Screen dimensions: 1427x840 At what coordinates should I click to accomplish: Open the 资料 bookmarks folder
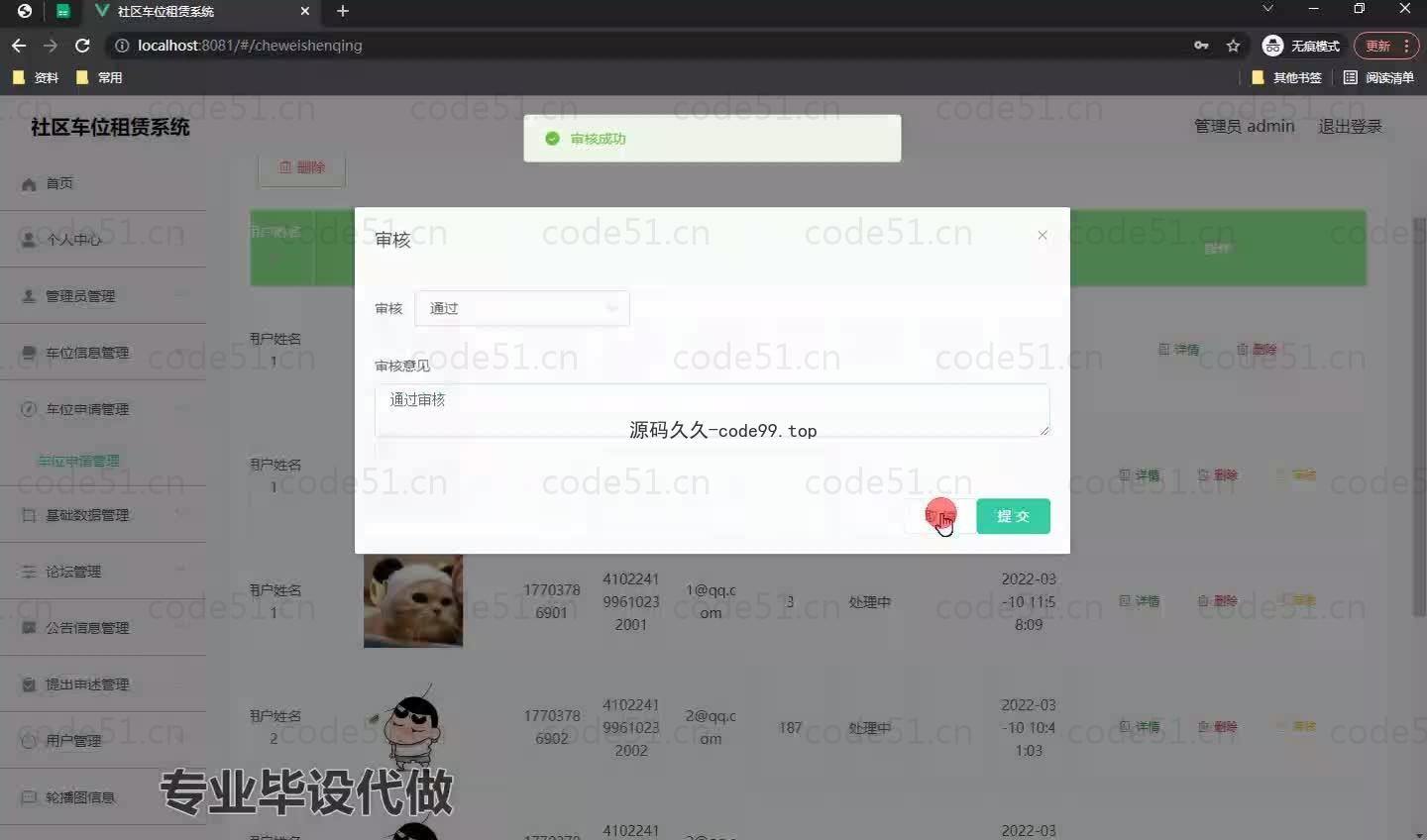pyautogui.click(x=36, y=77)
